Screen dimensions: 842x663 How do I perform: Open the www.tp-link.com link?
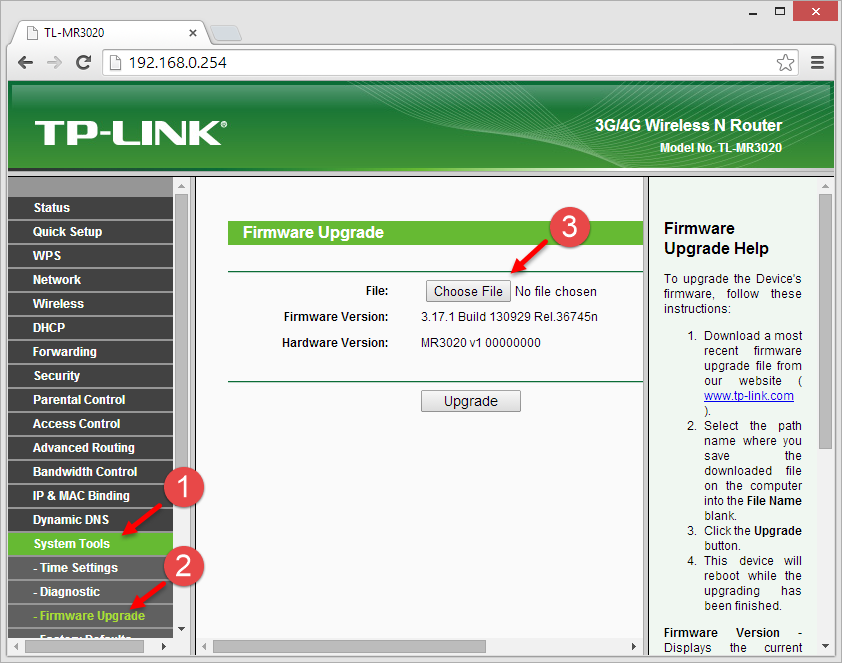tap(749, 396)
